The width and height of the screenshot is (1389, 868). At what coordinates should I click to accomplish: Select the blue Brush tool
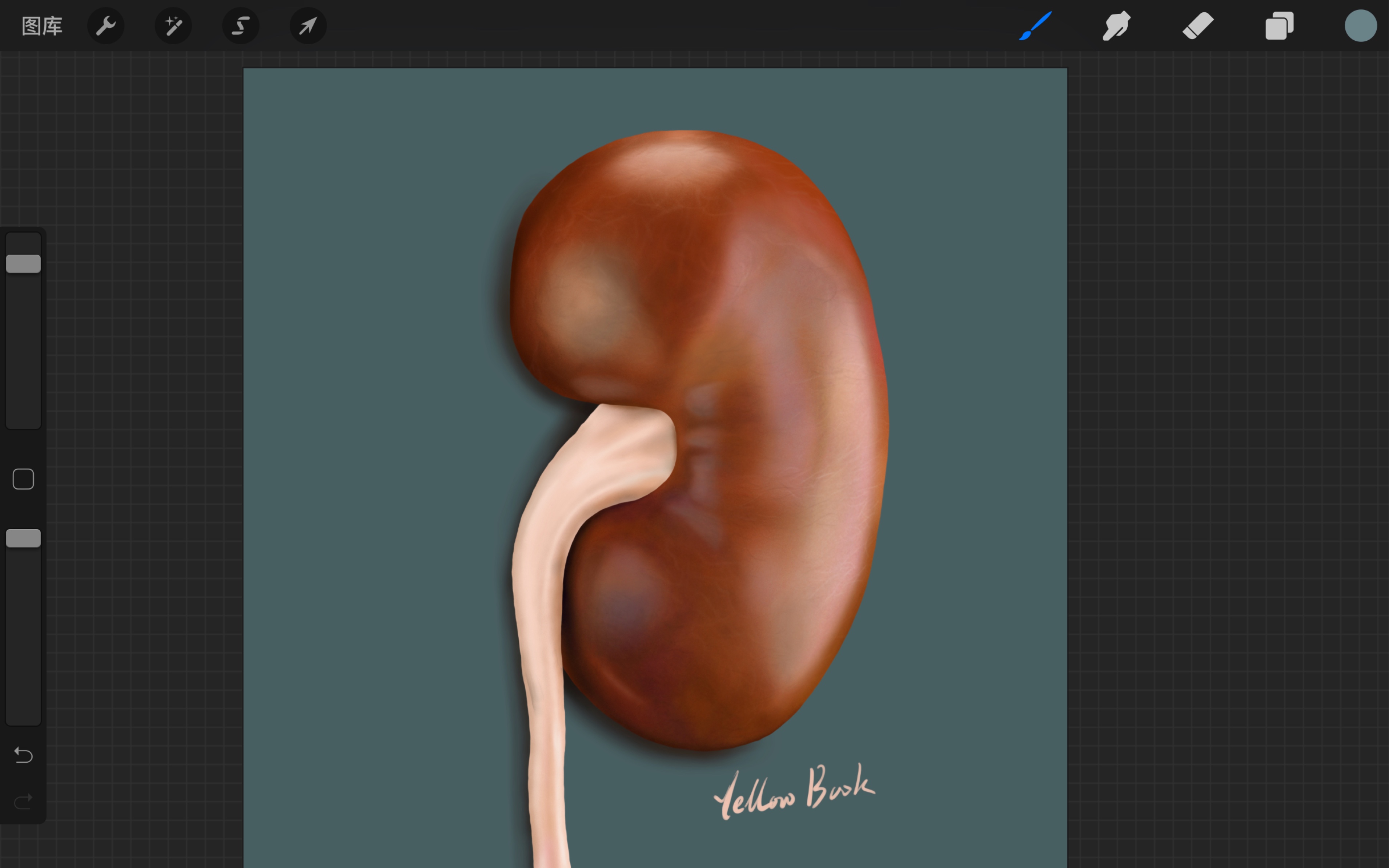[1035, 26]
